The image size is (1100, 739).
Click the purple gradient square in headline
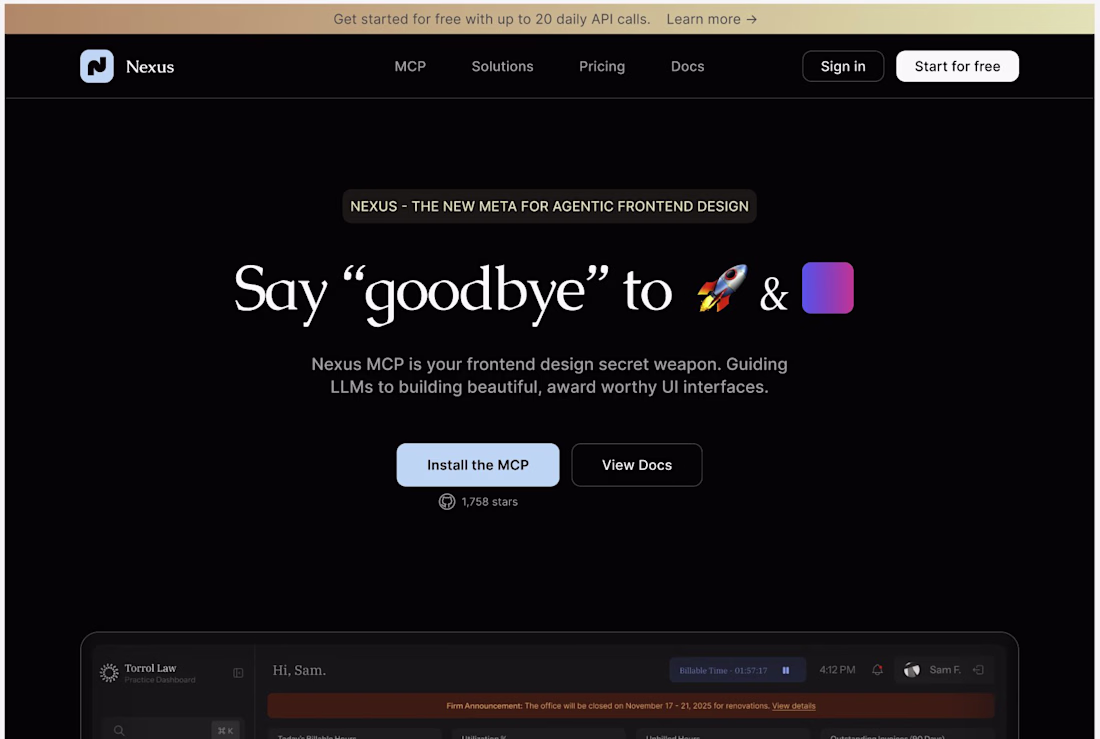pyautogui.click(x=828, y=288)
